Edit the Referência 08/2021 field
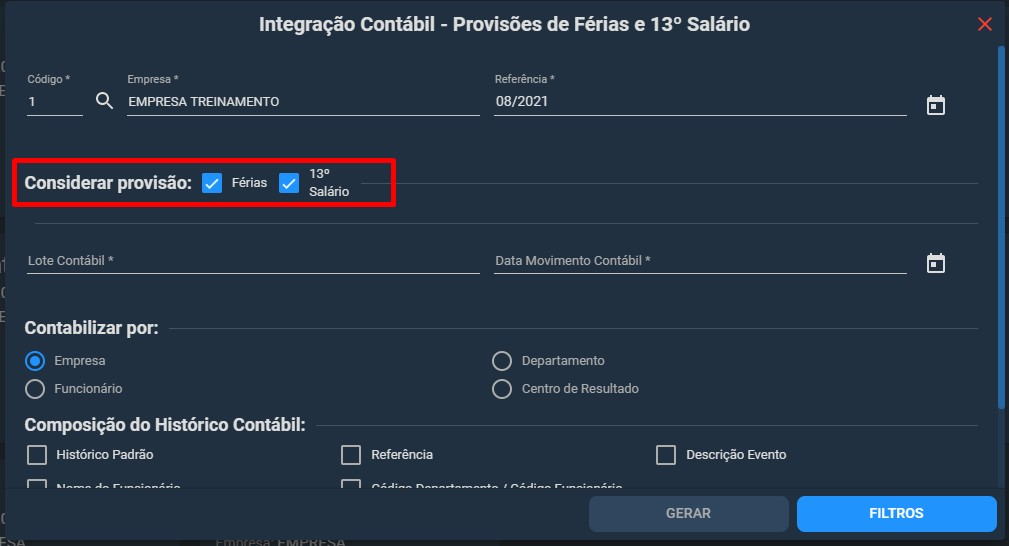The width and height of the screenshot is (1009, 546). coord(700,102)
